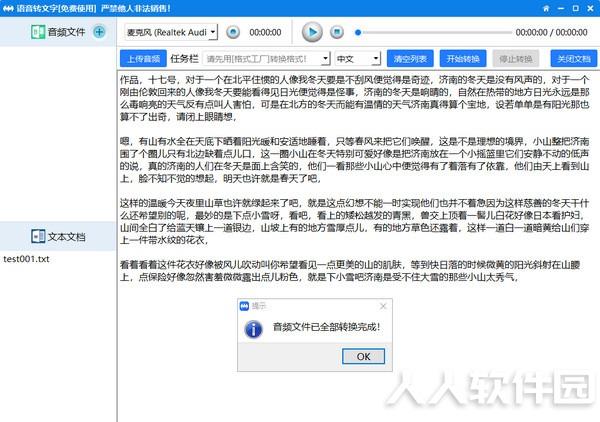Click the plus icon beside 音频文件
The image size is (600, 422).
pyautogui.click(x=99, y=32)
